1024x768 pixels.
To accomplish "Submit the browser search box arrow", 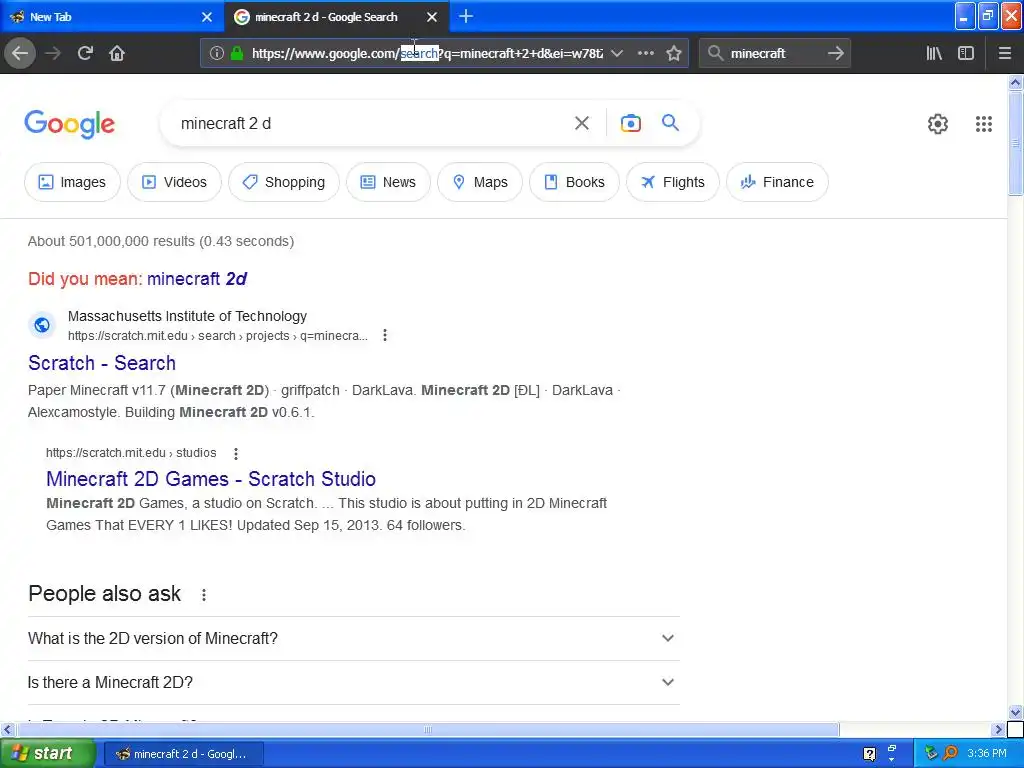I will click(835, 54).
